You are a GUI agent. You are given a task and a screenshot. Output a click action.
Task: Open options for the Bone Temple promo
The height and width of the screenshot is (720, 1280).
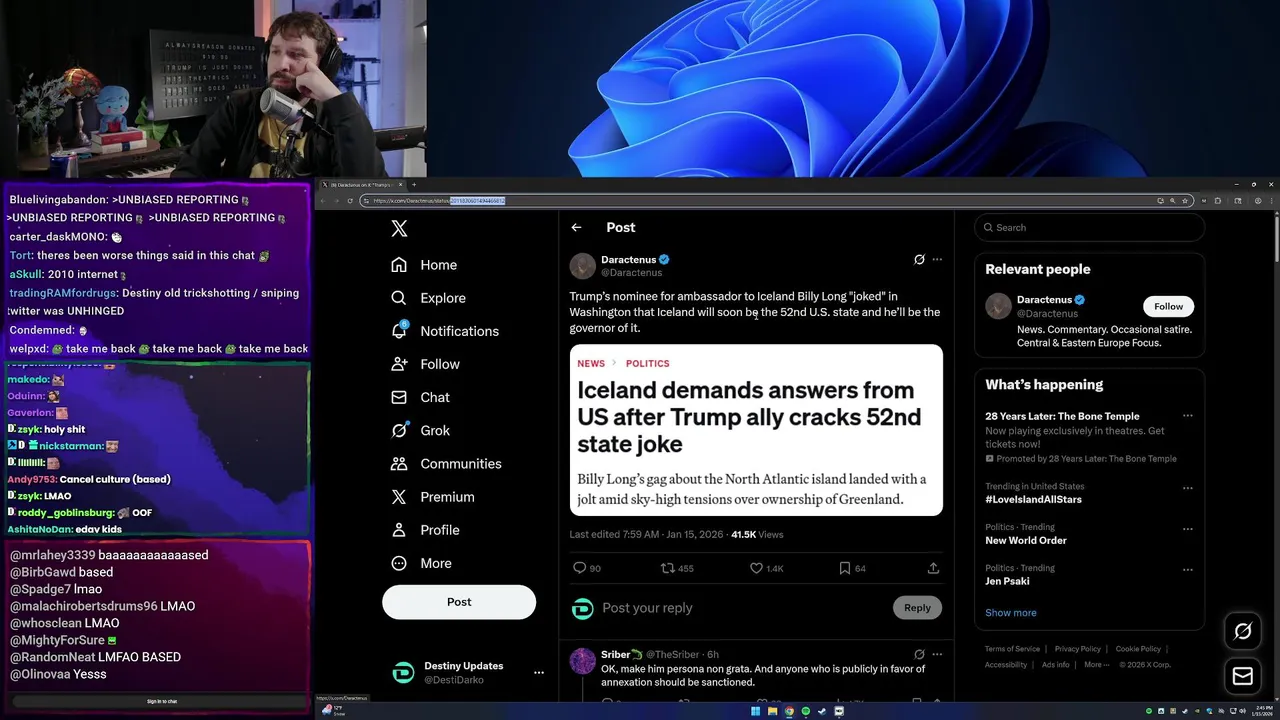coord(1187,416)
